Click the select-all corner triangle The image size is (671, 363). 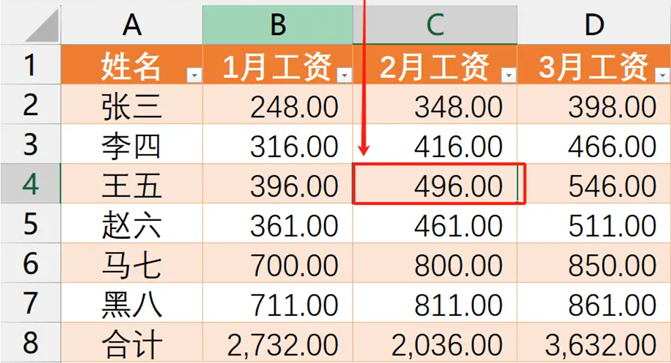click(x=42, y=26)
